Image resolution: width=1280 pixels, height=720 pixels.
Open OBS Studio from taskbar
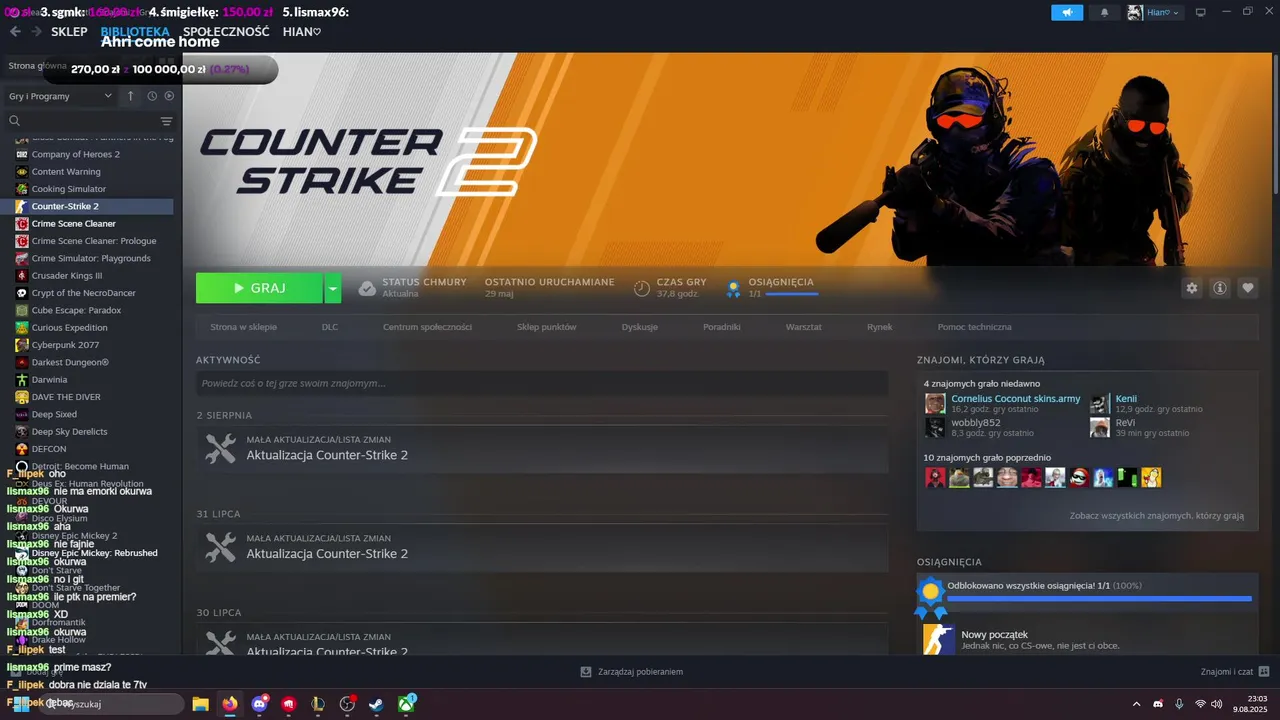(348, 704)
